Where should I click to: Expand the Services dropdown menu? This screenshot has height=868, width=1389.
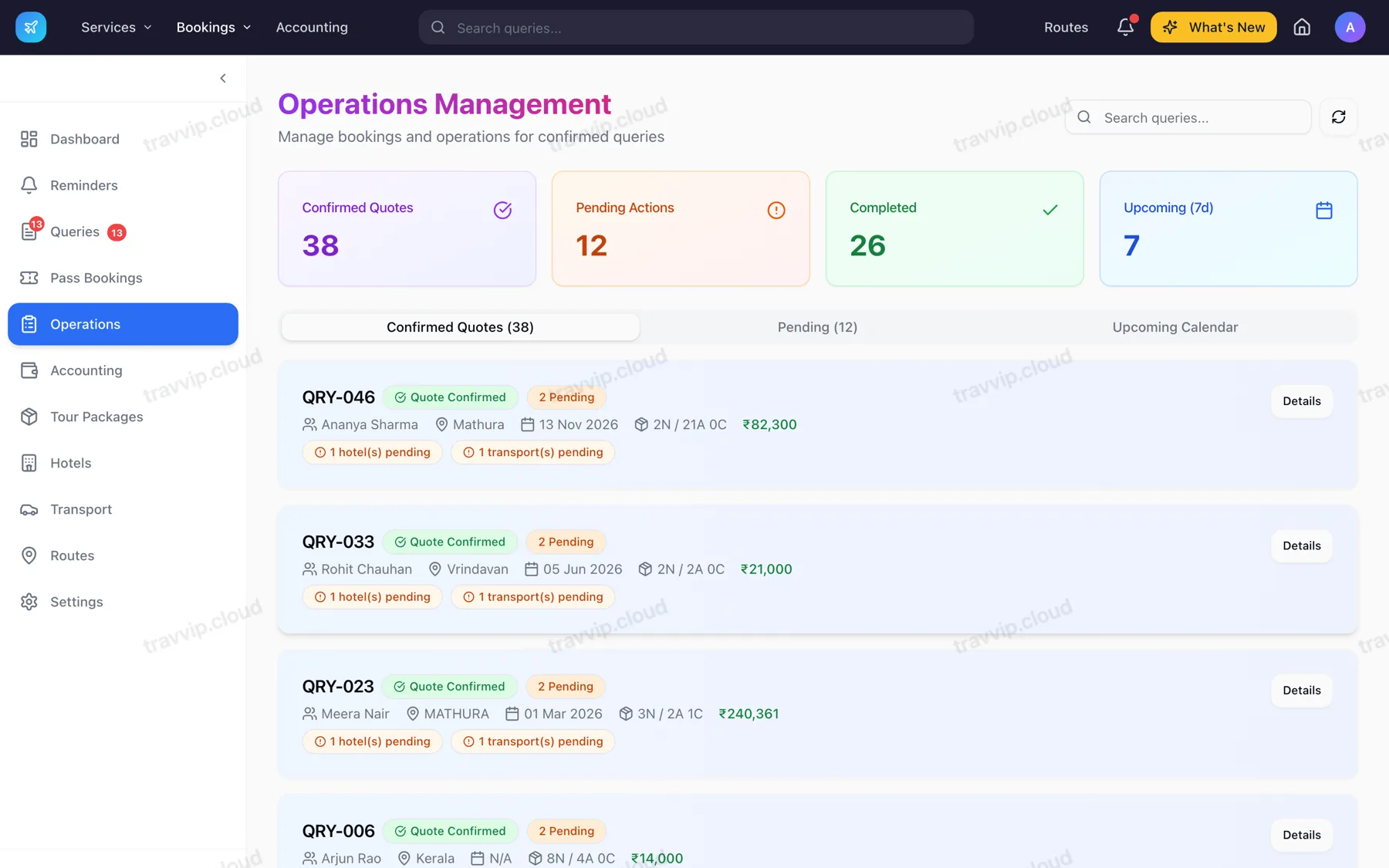coord(117,27)
